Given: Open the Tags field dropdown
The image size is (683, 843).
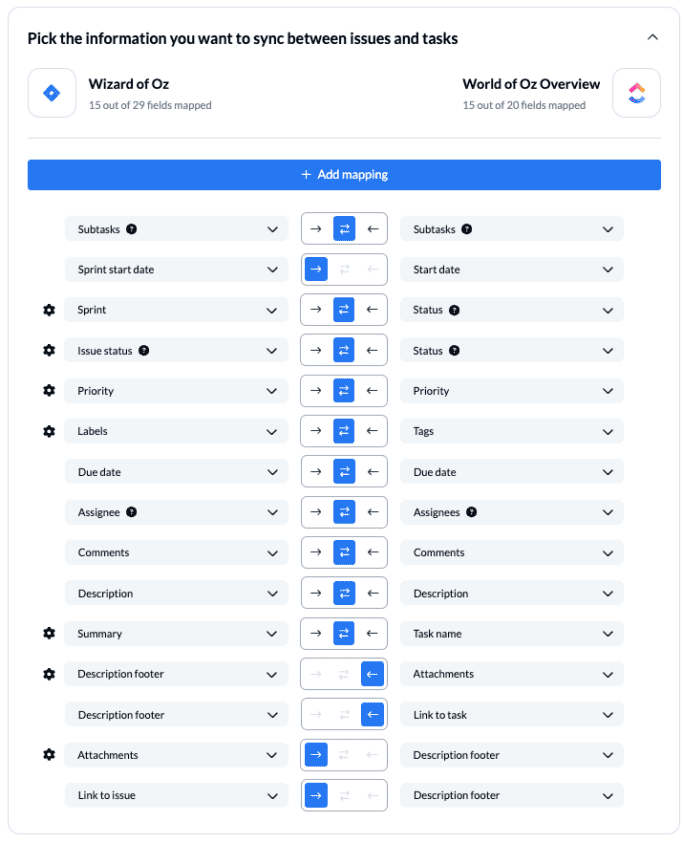Looking at the screenshot, I should point(511,431).
